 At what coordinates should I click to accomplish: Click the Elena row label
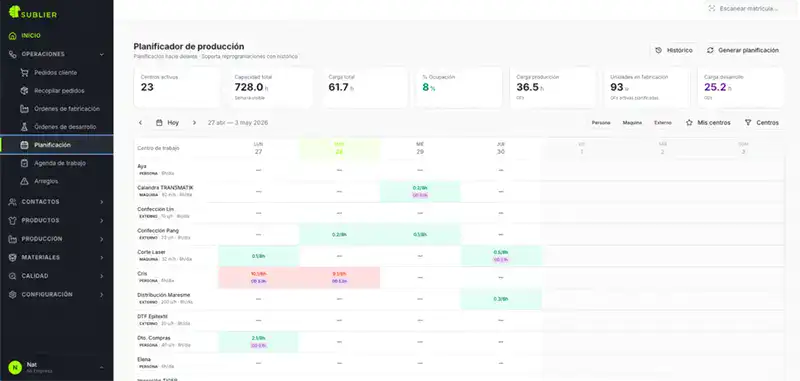pyautogui.click(x=144, y=359)
